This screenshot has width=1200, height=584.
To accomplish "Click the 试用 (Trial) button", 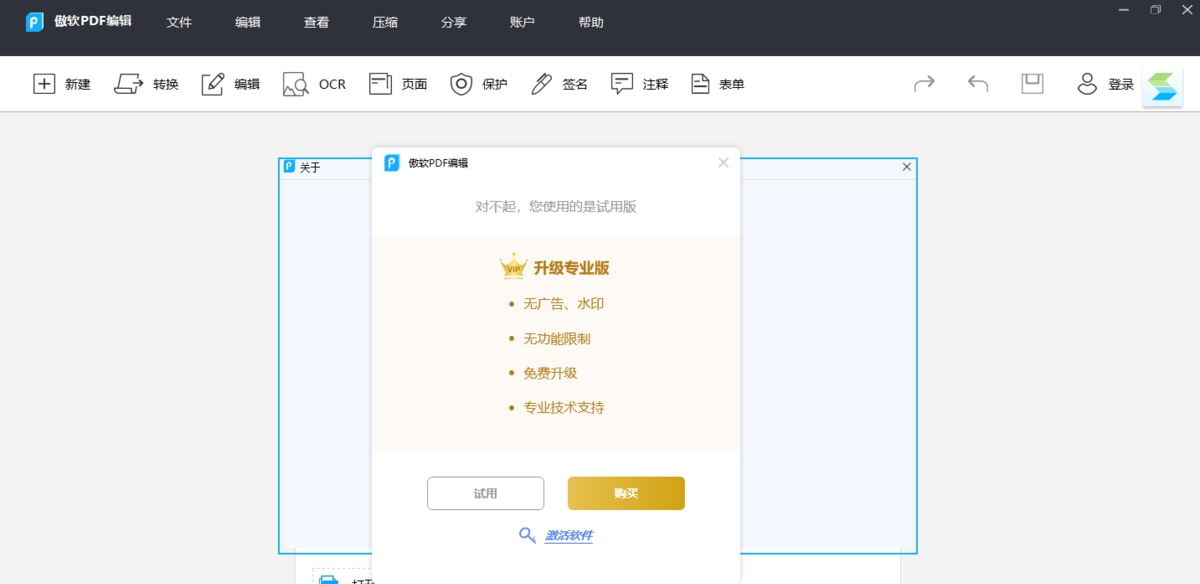I will [x=485, y=493].
